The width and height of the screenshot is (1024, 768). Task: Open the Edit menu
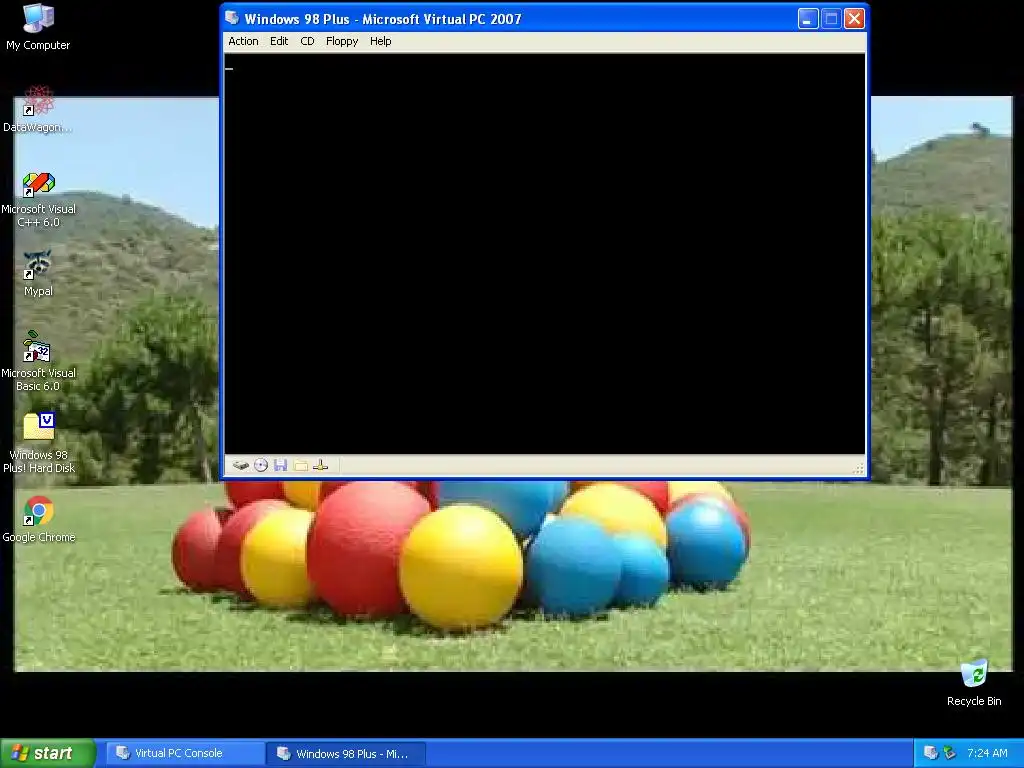point(279,41)
